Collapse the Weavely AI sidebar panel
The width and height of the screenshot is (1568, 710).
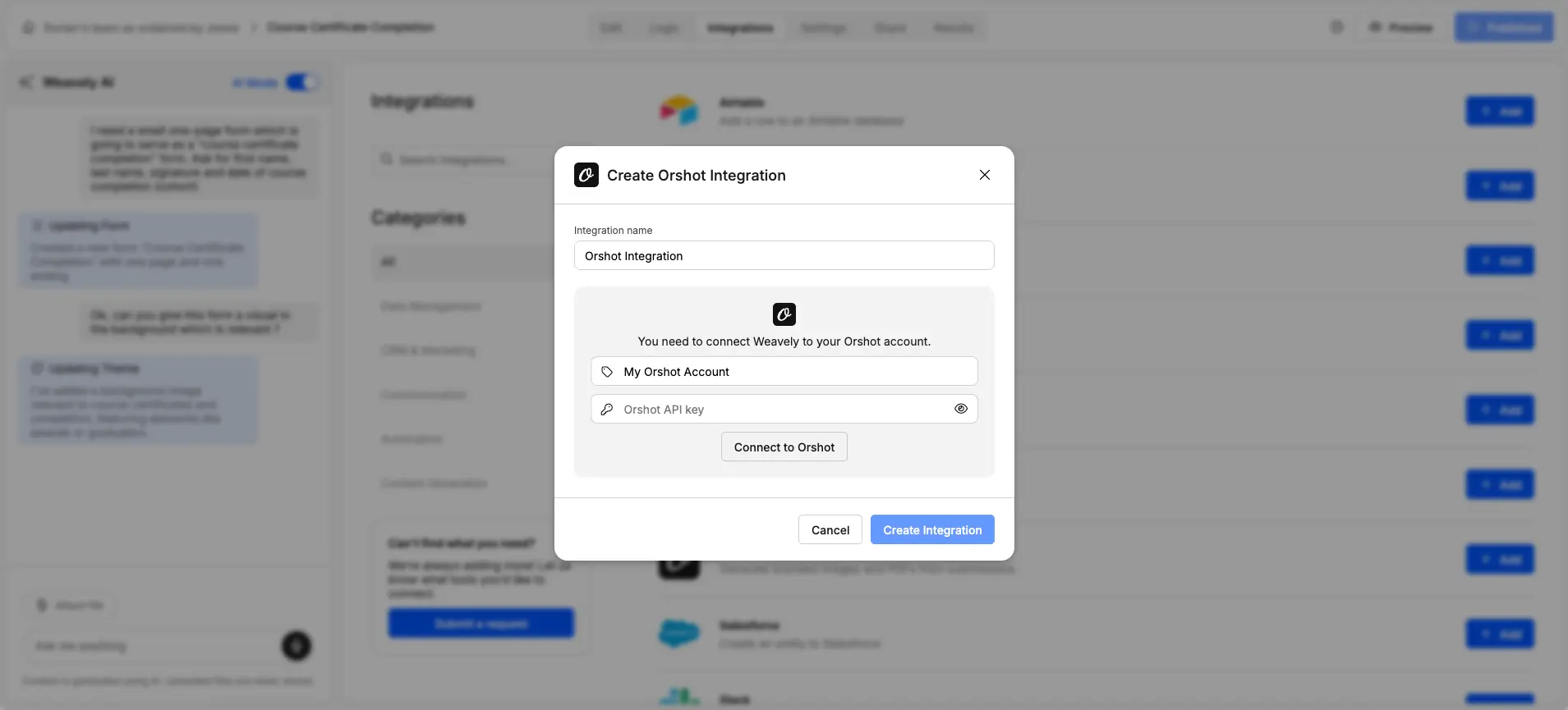coord(27,82)
